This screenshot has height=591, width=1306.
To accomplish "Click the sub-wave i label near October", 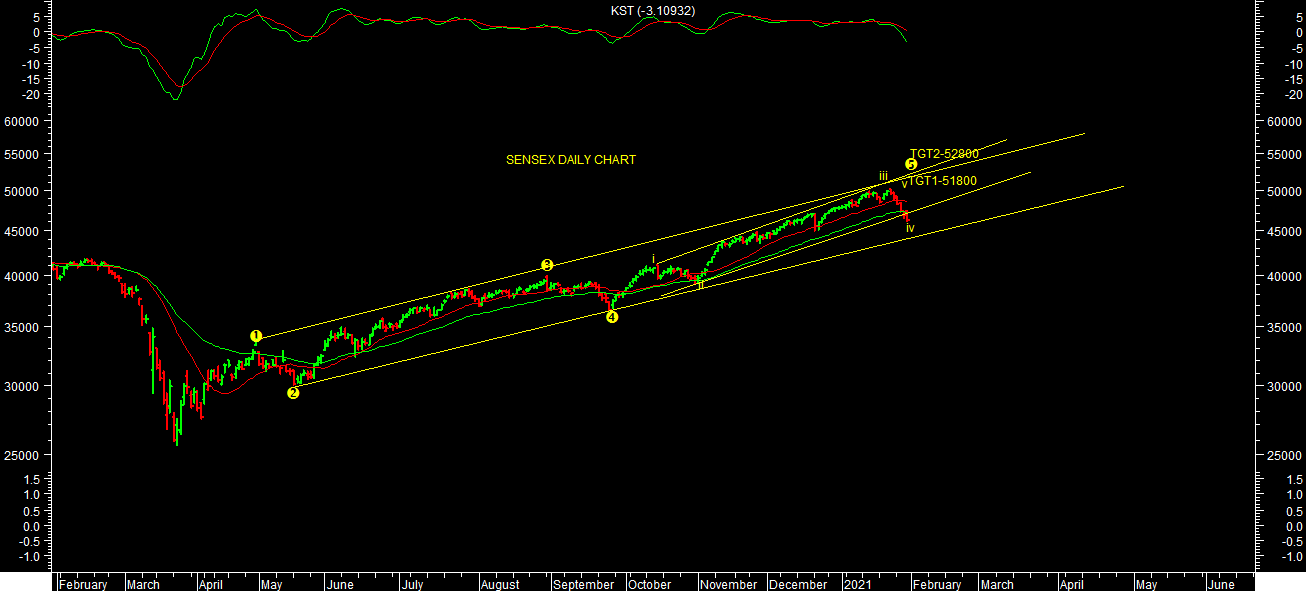I will (x=654, y=259).
